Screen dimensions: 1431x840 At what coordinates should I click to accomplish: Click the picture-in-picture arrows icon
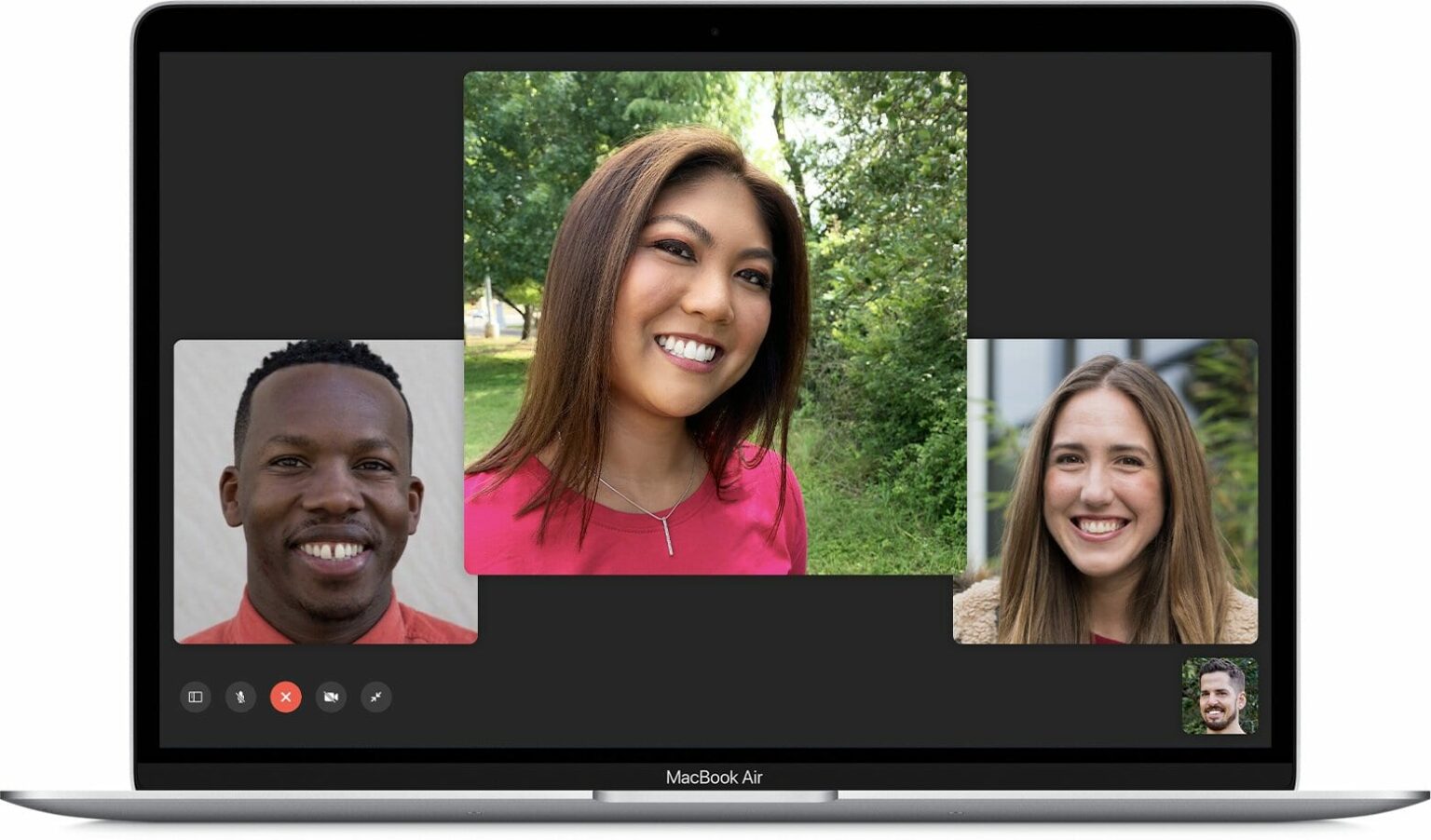(375, 697)
